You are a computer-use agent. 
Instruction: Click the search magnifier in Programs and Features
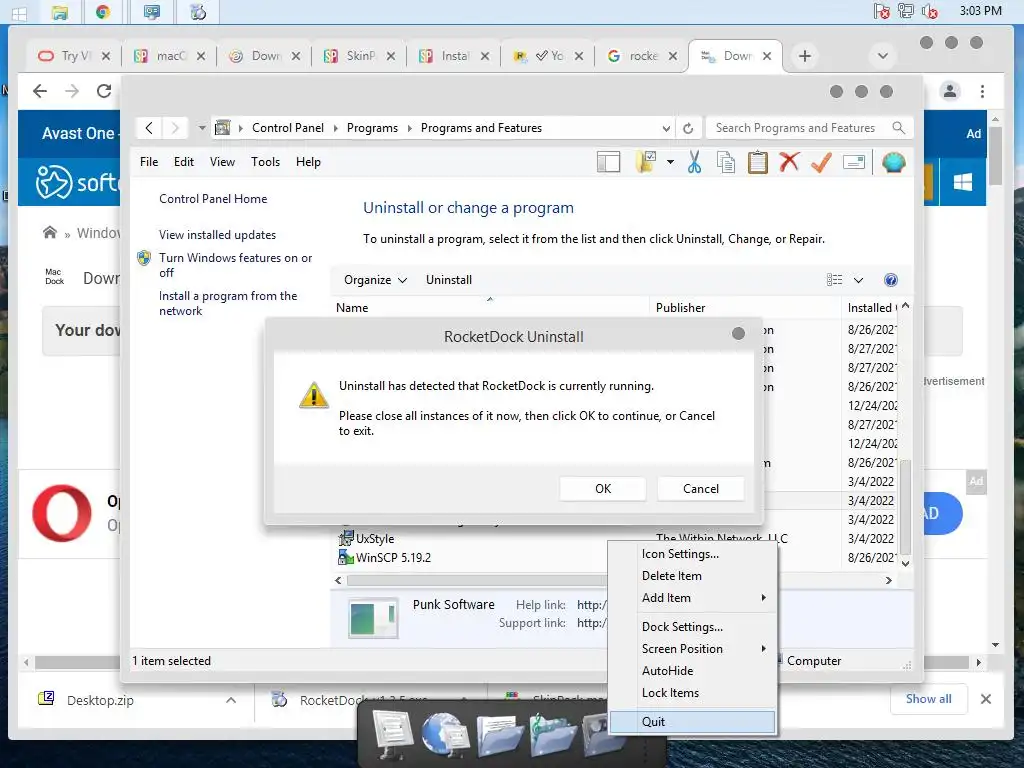[x=899, y=128]
